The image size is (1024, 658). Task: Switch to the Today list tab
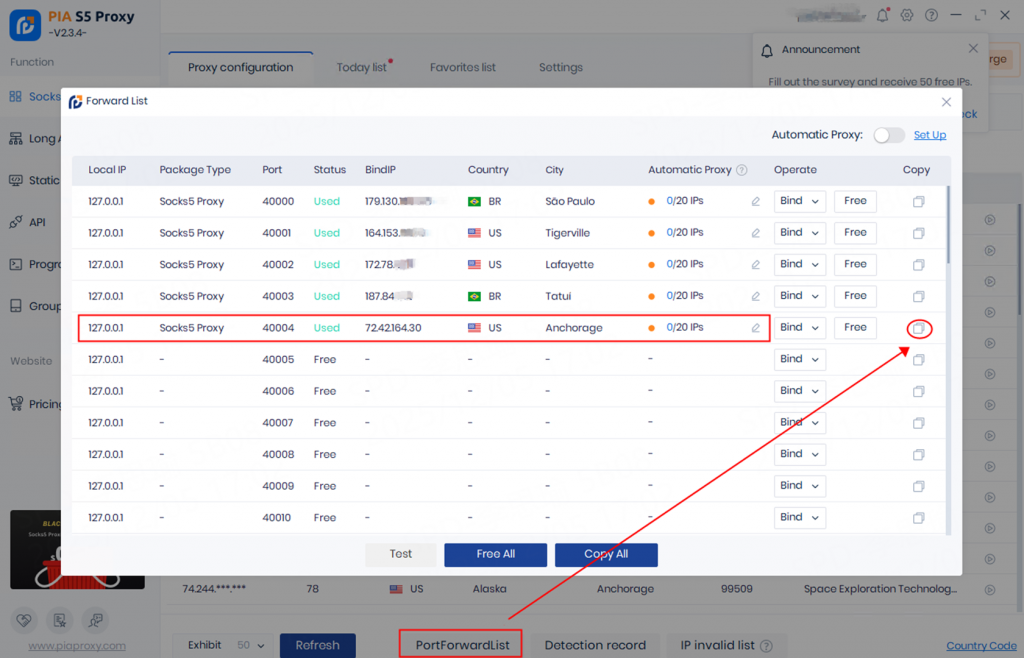[361, 68]
